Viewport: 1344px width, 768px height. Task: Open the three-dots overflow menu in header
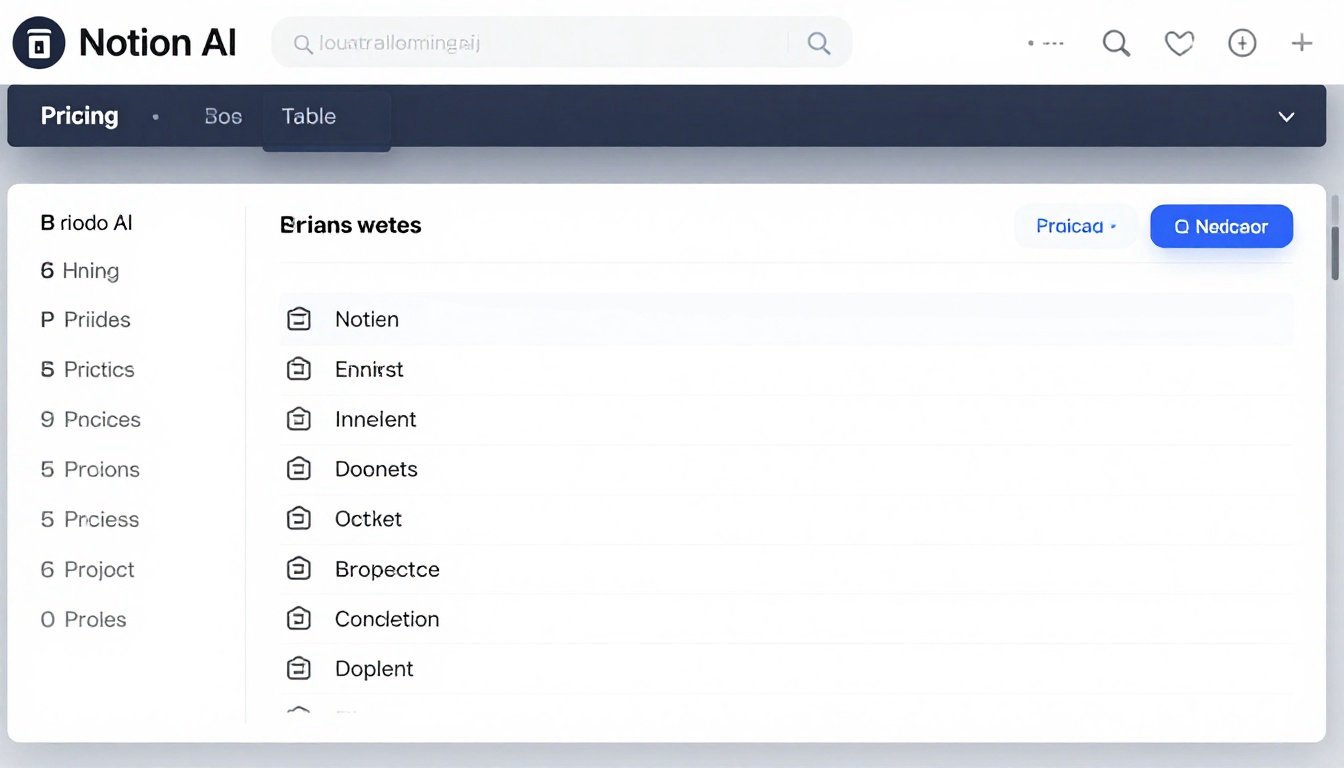(1046, 44)
